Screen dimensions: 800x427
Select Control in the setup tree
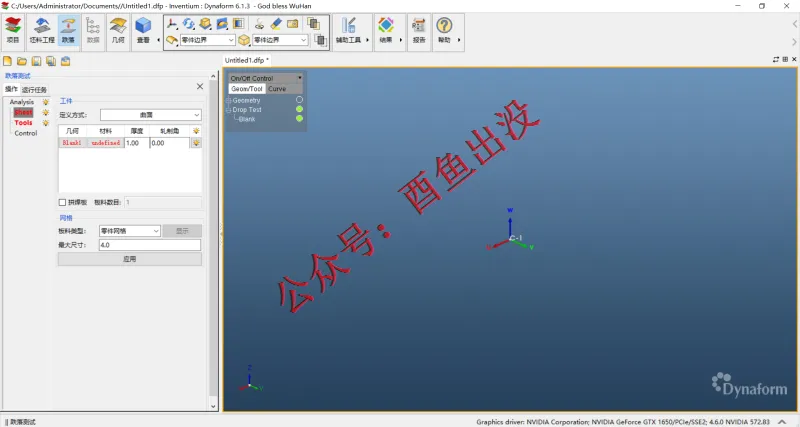coord(26,133)
